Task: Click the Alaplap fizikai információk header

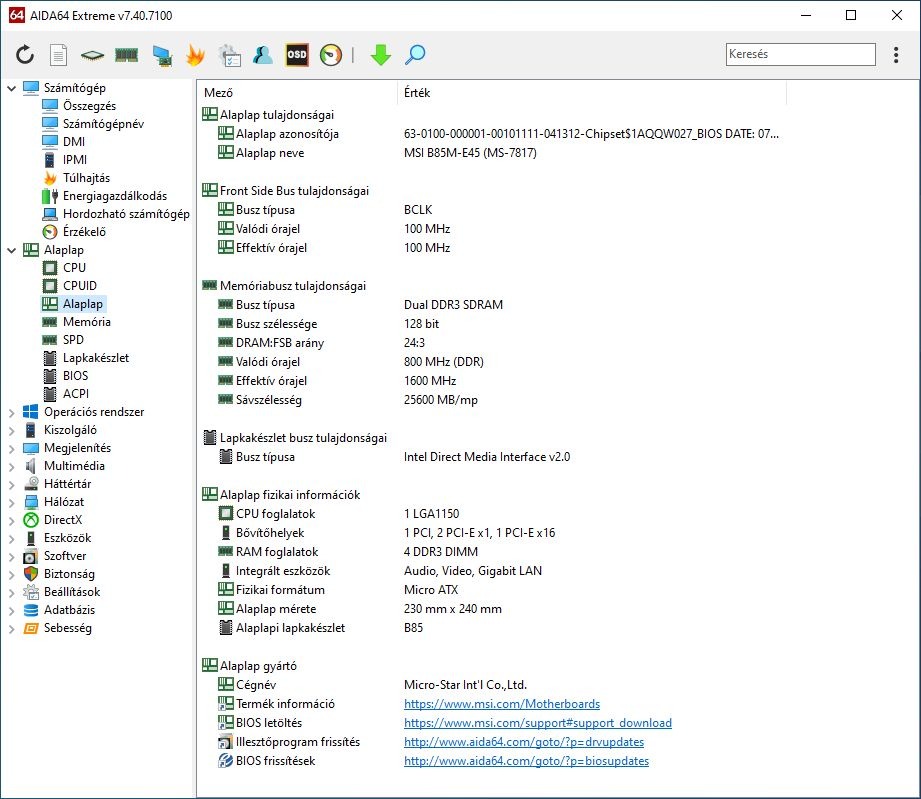Action: (290, 495)
